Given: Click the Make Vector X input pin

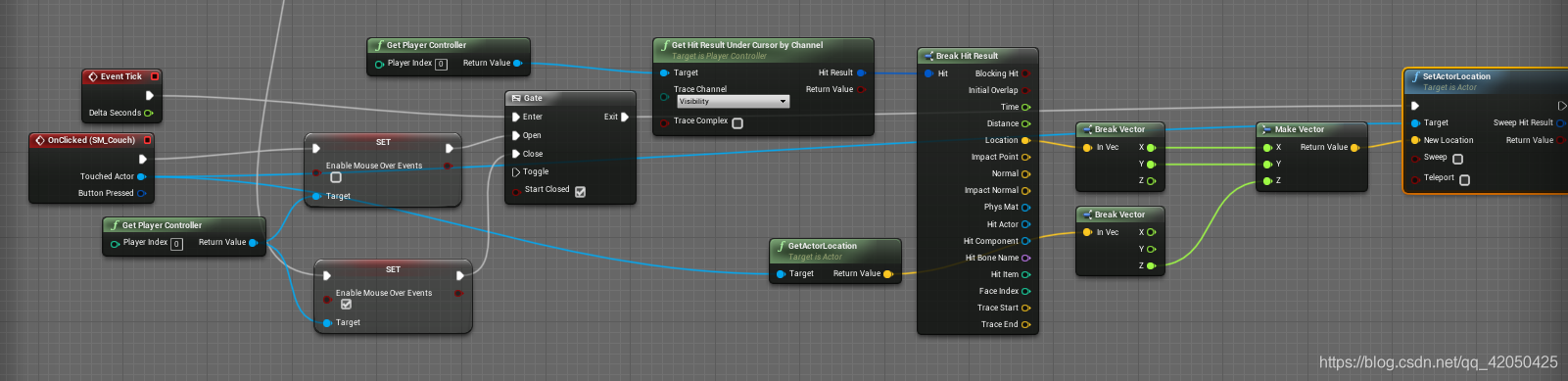Looking at the screenshot, I should (1267, 147).
